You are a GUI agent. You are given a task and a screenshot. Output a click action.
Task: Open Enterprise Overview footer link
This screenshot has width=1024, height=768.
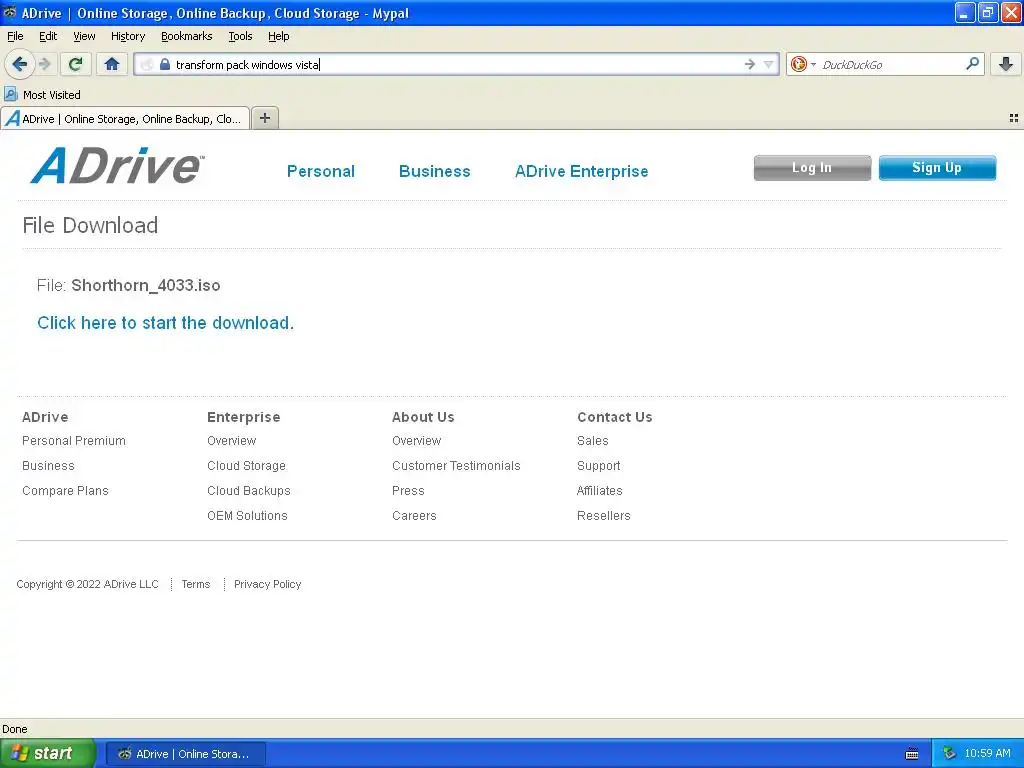click(231, 441)
